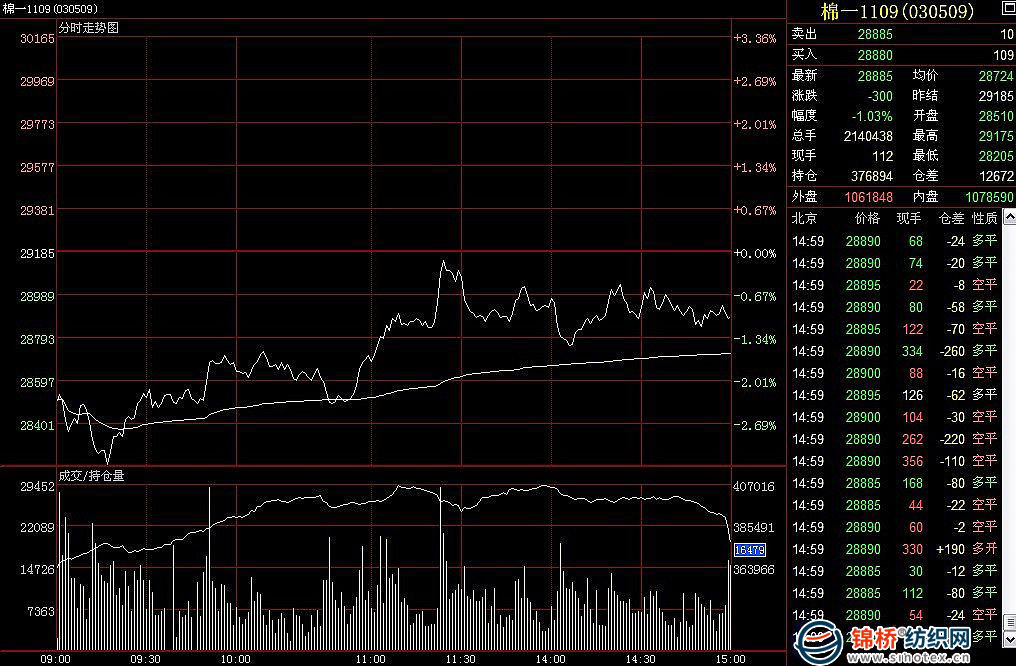
Task: Select the trade row showing +190 多开
Action: tap(894, 549)
